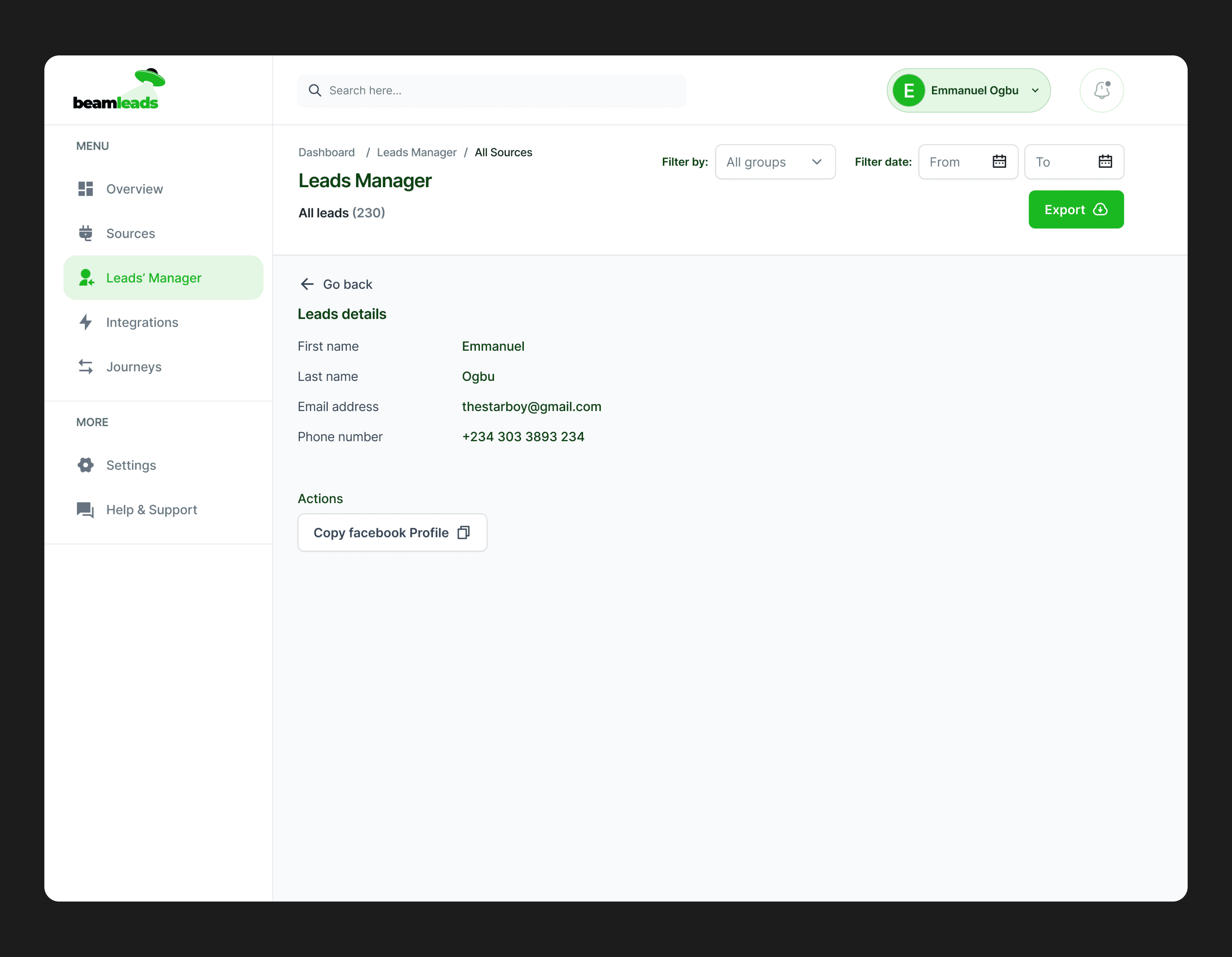Click the Settings gear icon
1232x957 pixels.
pyautogui.click(x=86, y=465)
